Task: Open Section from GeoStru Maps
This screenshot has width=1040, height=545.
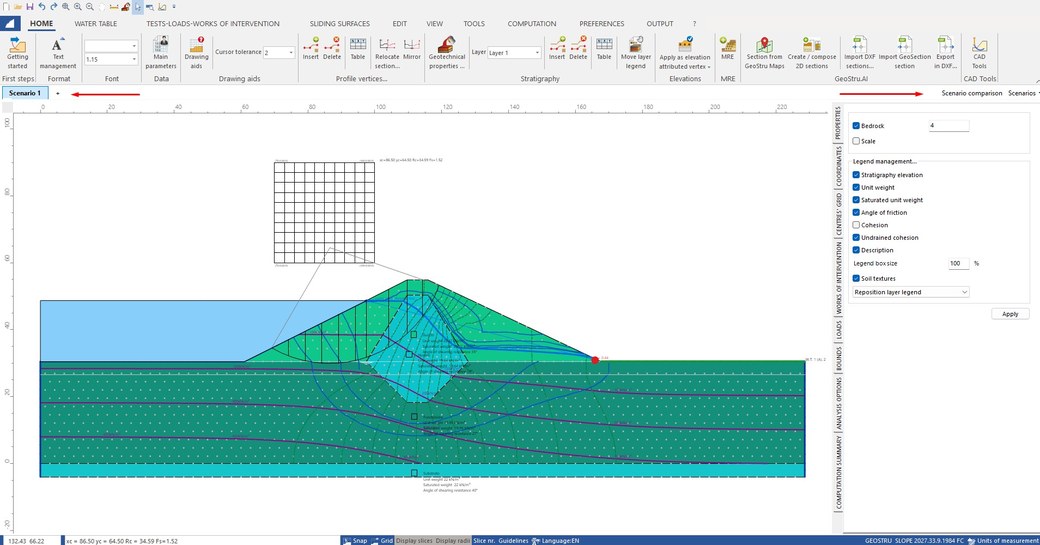Action: point(764,53)
